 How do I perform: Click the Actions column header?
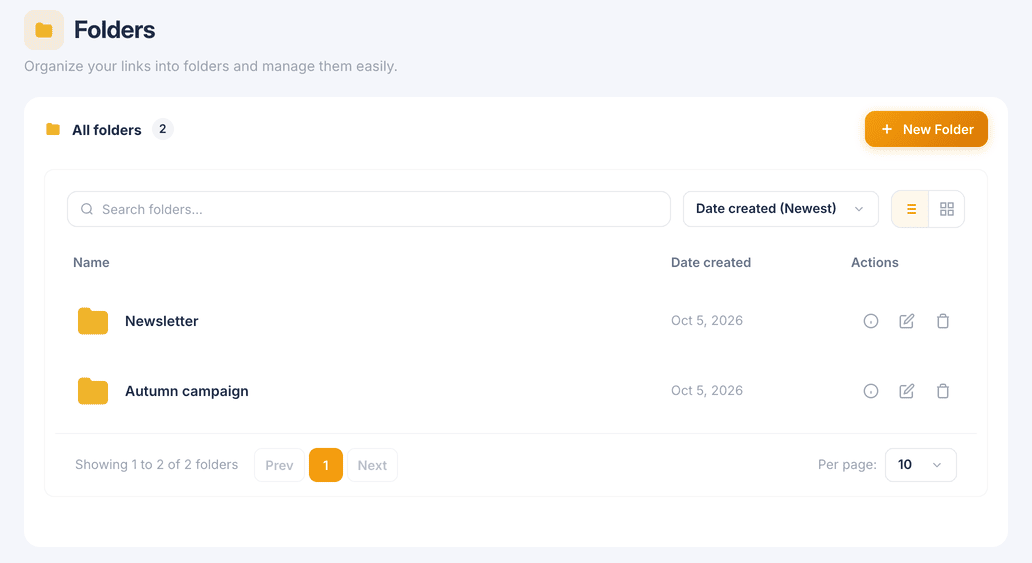[875, 262]
